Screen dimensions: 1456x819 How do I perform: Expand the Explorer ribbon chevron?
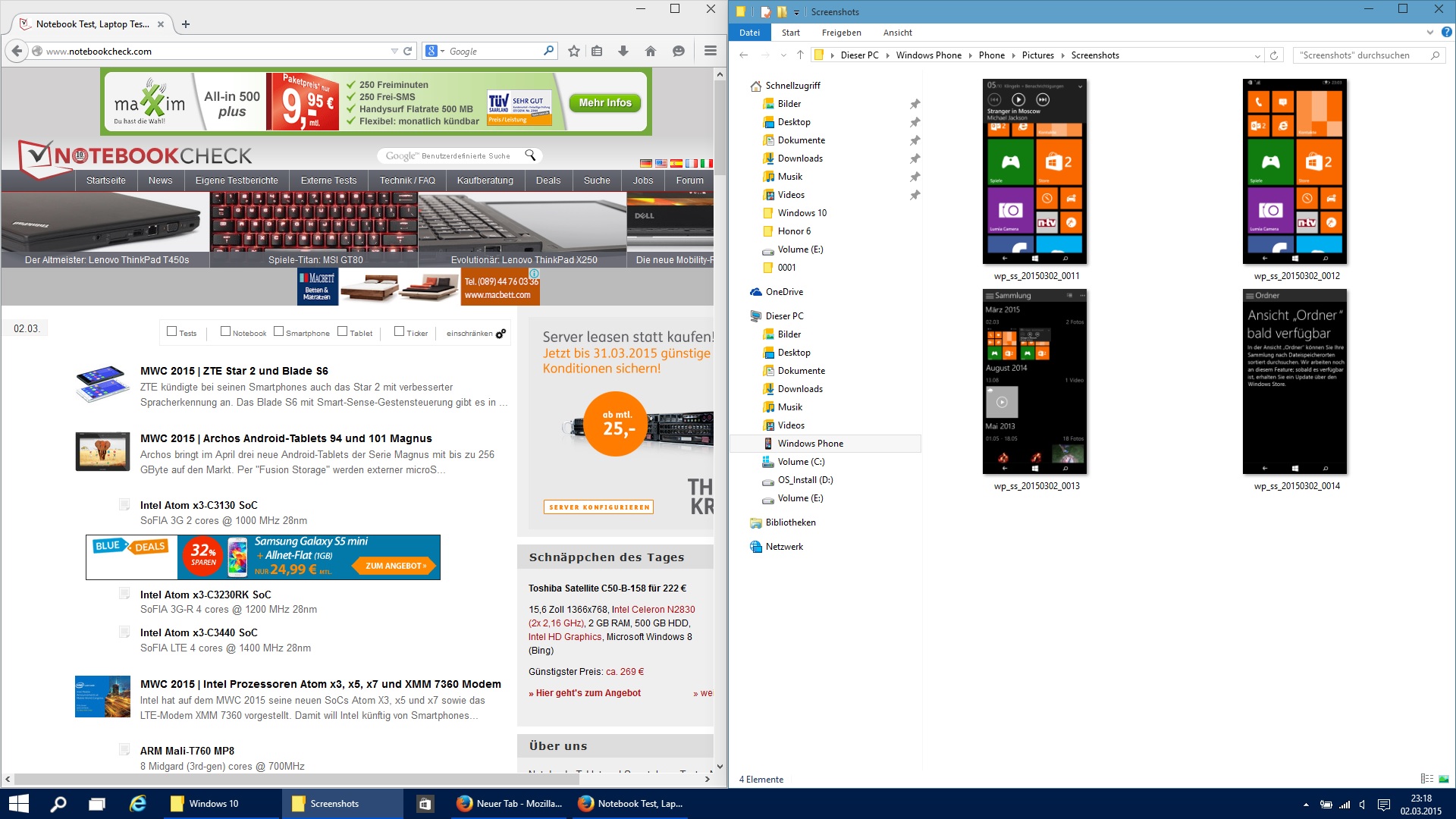pos(1430,32)
